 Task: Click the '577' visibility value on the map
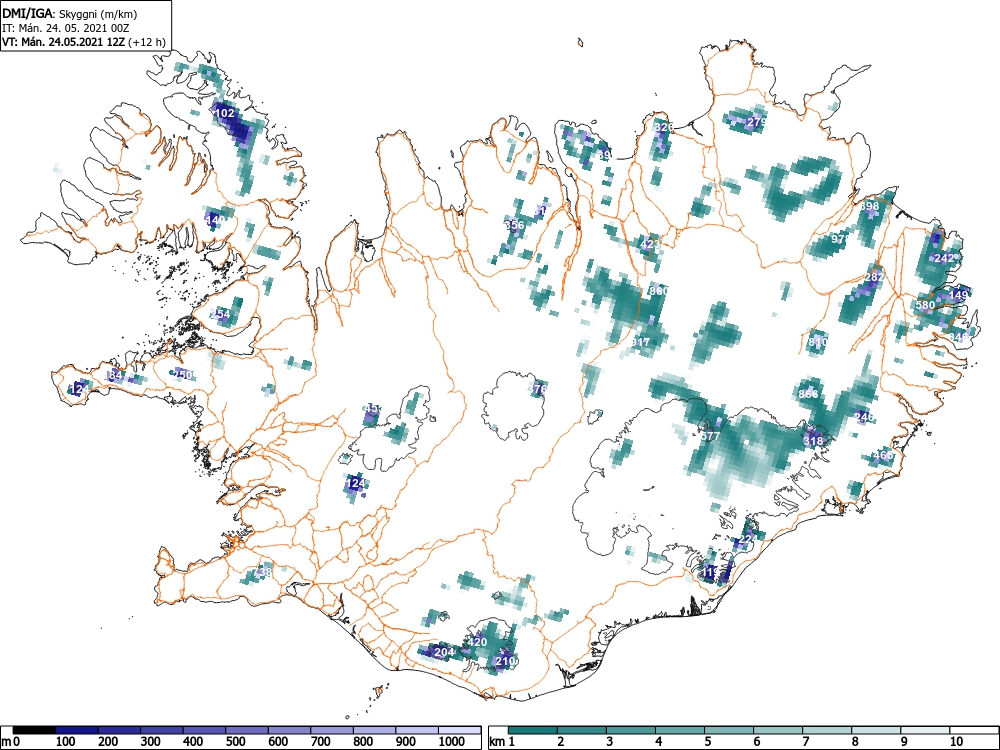(710, 436)
